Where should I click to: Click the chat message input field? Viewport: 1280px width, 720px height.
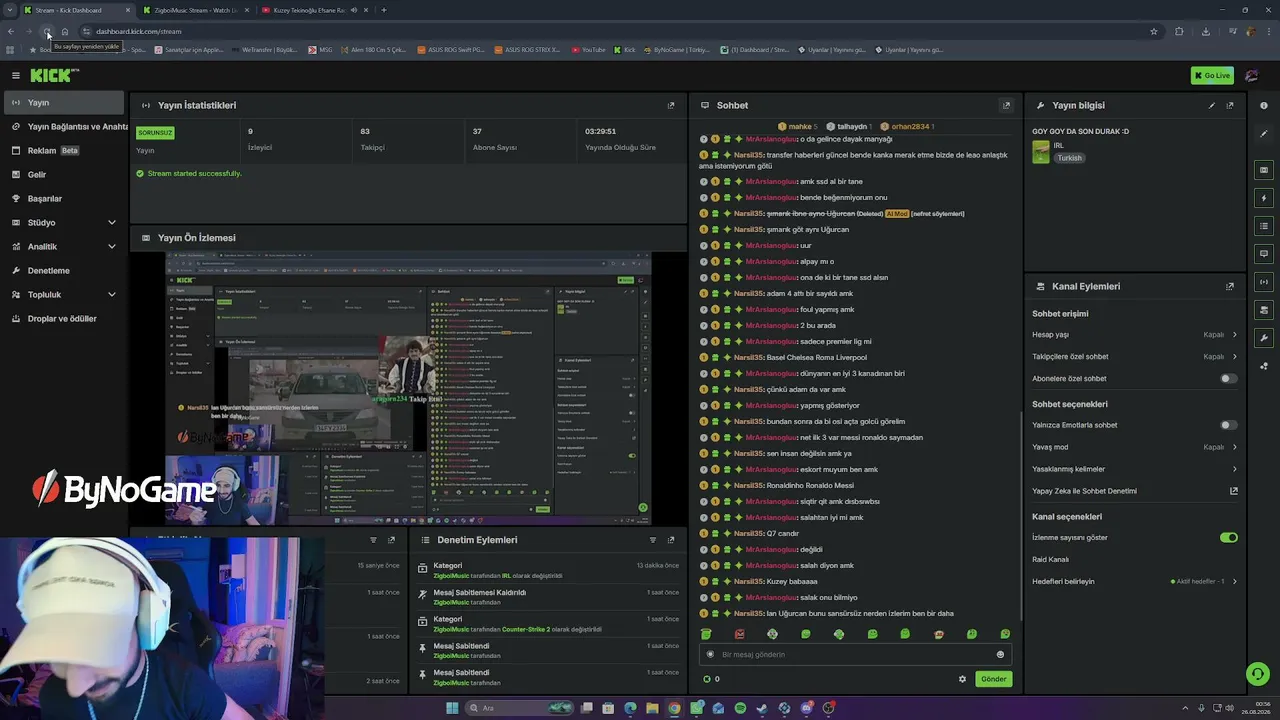coord(855,654)
